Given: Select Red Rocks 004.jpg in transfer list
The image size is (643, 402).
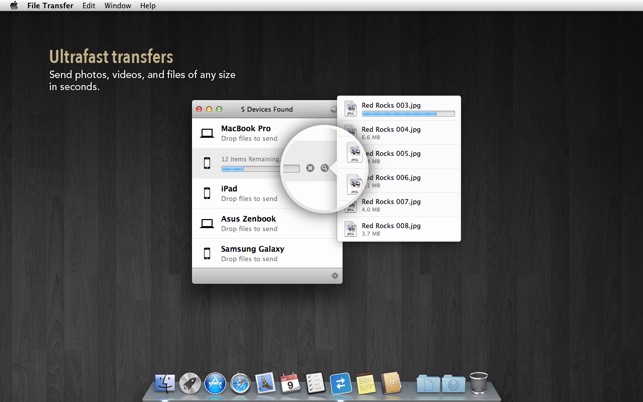Looking at the screenshot, I should tap(399, 132).
